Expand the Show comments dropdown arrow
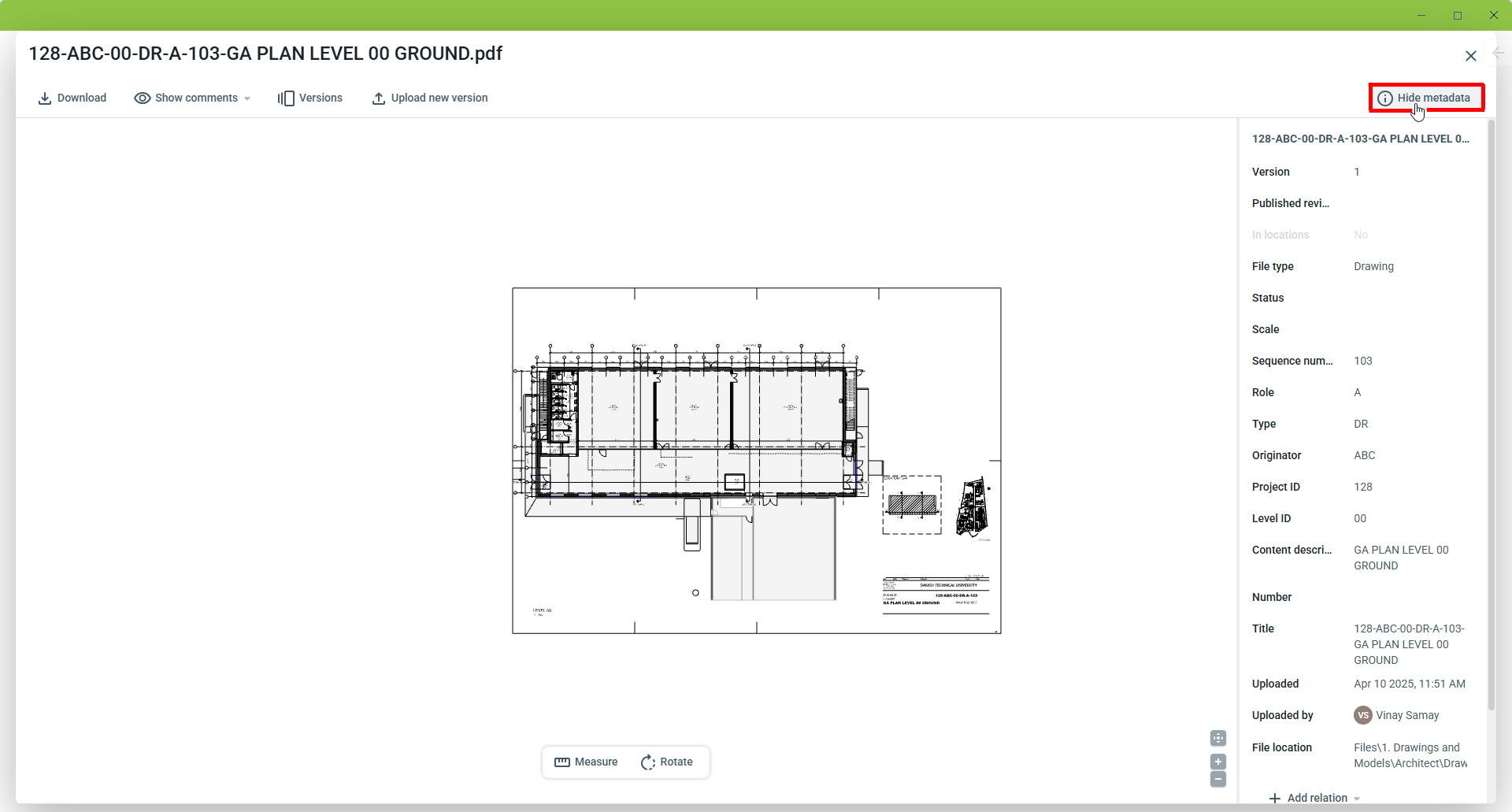This screenshot has height=812, width=1512. 247,99
